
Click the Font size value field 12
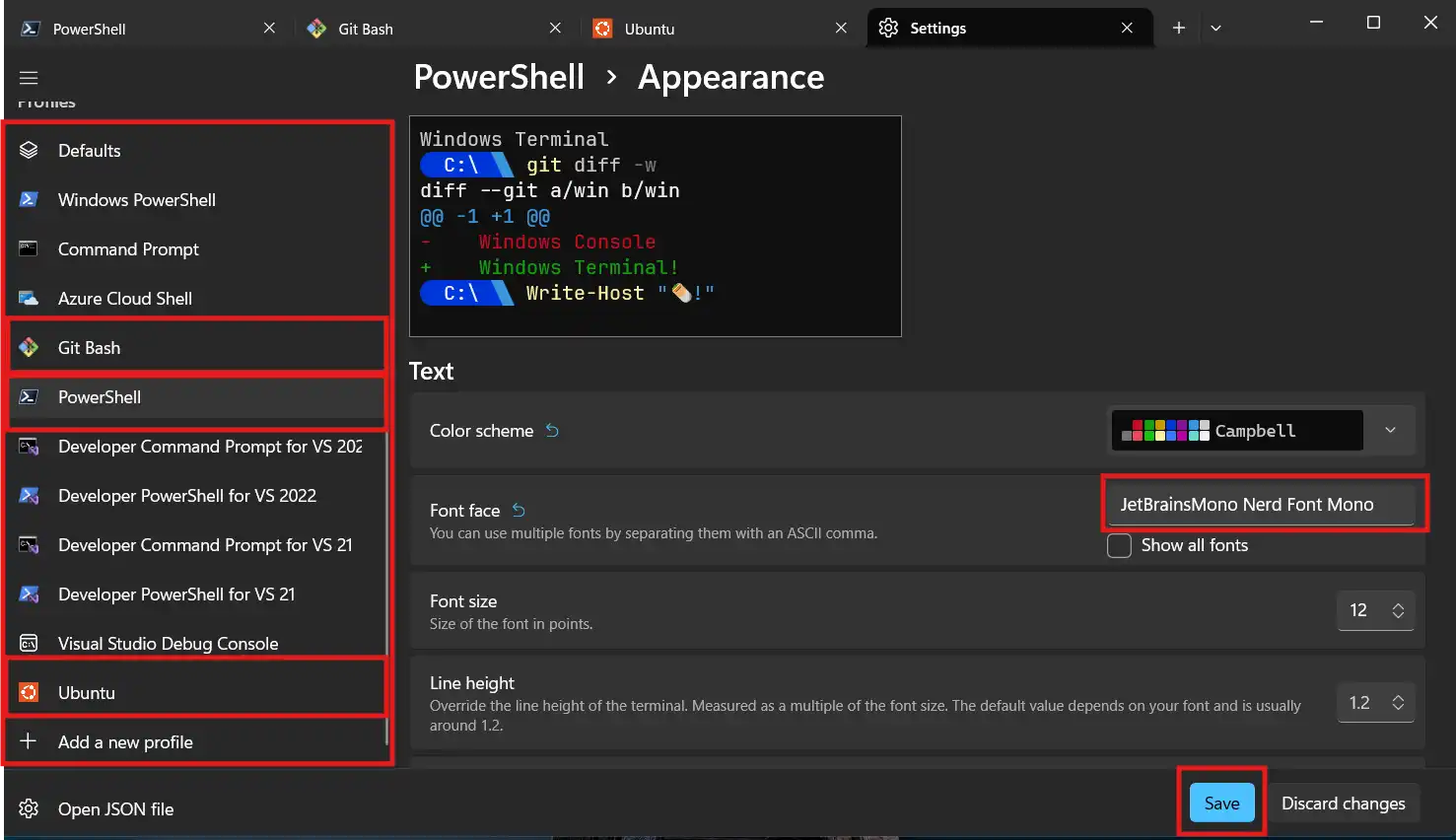tap(1359, 610)
